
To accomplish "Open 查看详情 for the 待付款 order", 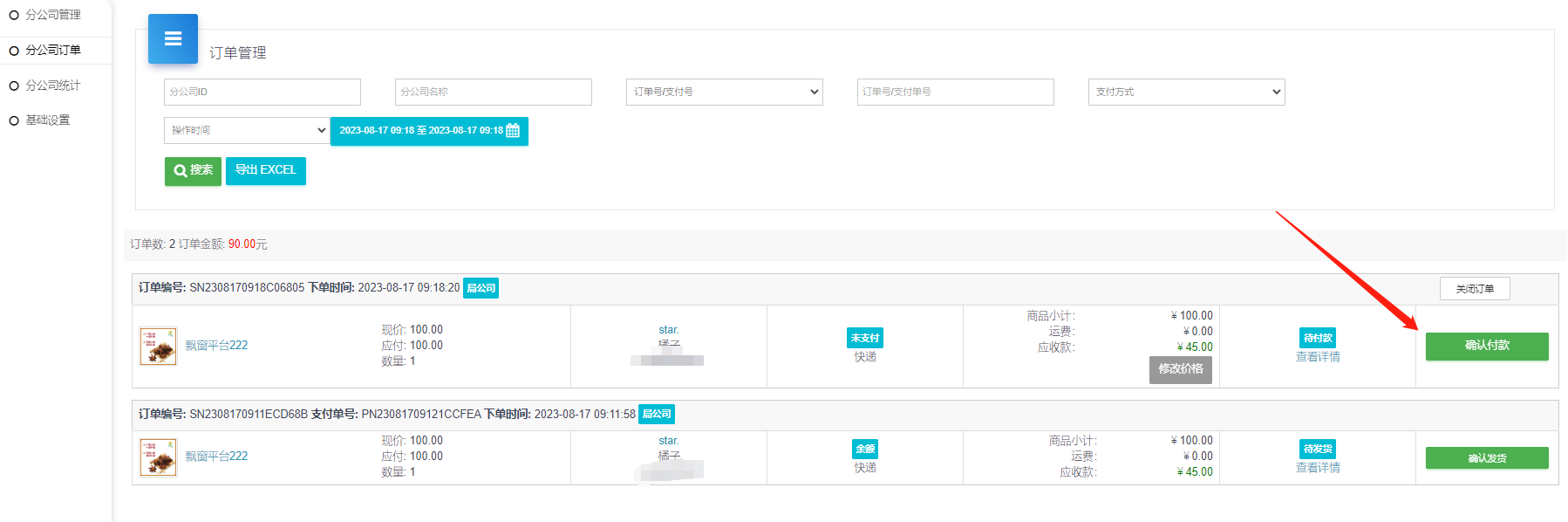I will point(1317,357).
